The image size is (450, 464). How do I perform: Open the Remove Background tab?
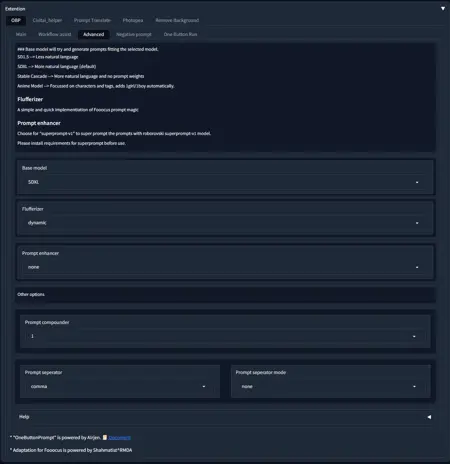pos(177,20)
